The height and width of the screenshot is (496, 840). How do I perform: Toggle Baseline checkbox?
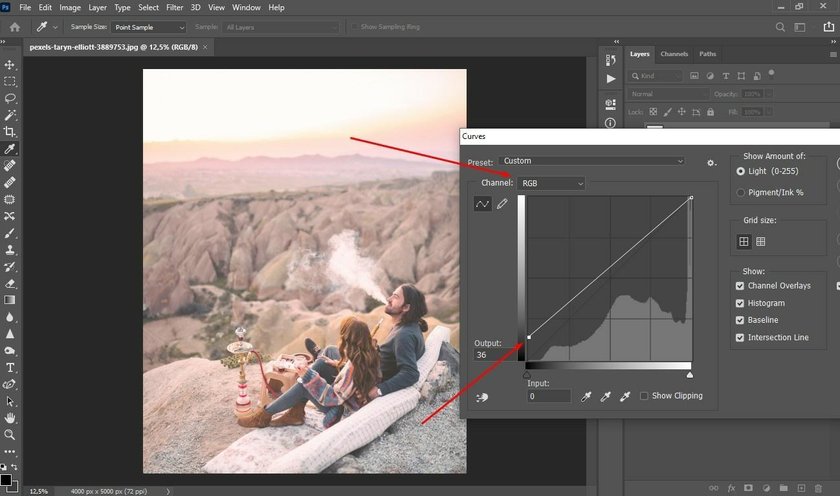point(740,320)
